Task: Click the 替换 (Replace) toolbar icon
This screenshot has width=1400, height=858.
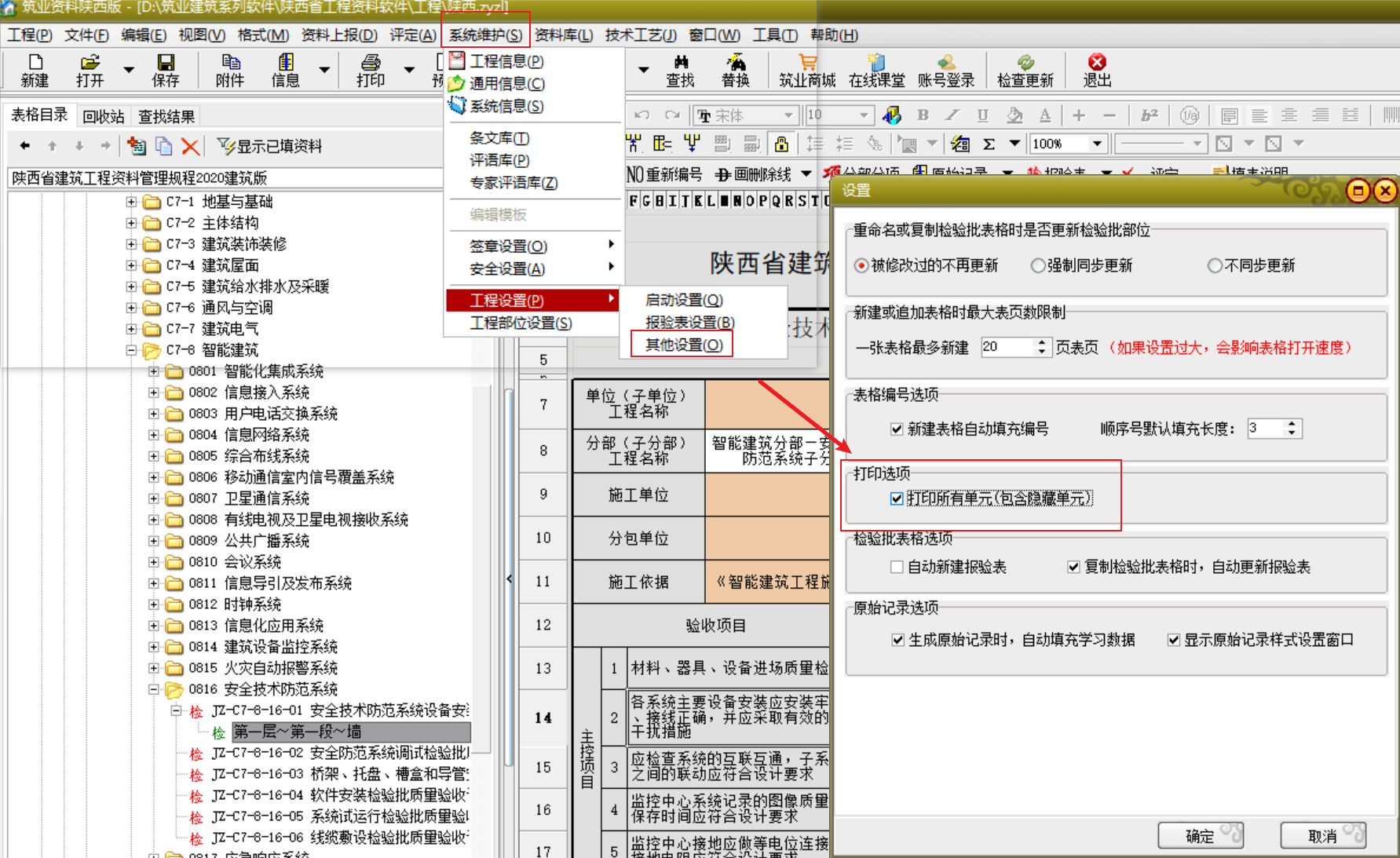Action: (736, 70)
